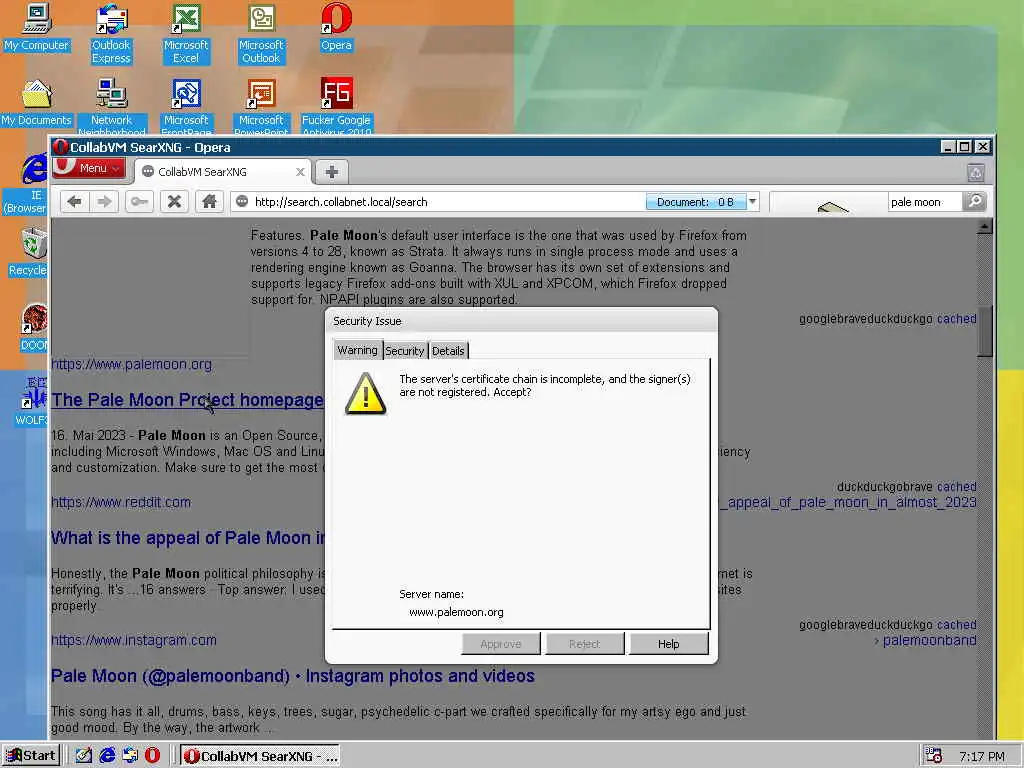Go to Opera's Home page button

click(x=209, y=202)
